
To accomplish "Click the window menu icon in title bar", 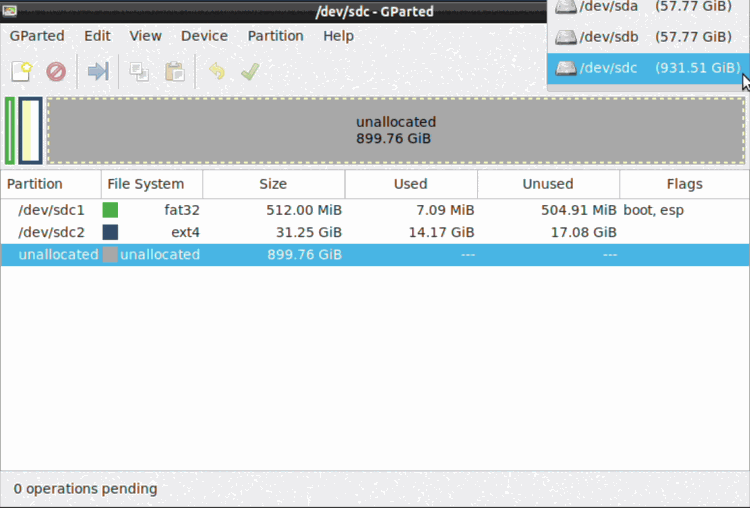I will [x=11, y=11].
